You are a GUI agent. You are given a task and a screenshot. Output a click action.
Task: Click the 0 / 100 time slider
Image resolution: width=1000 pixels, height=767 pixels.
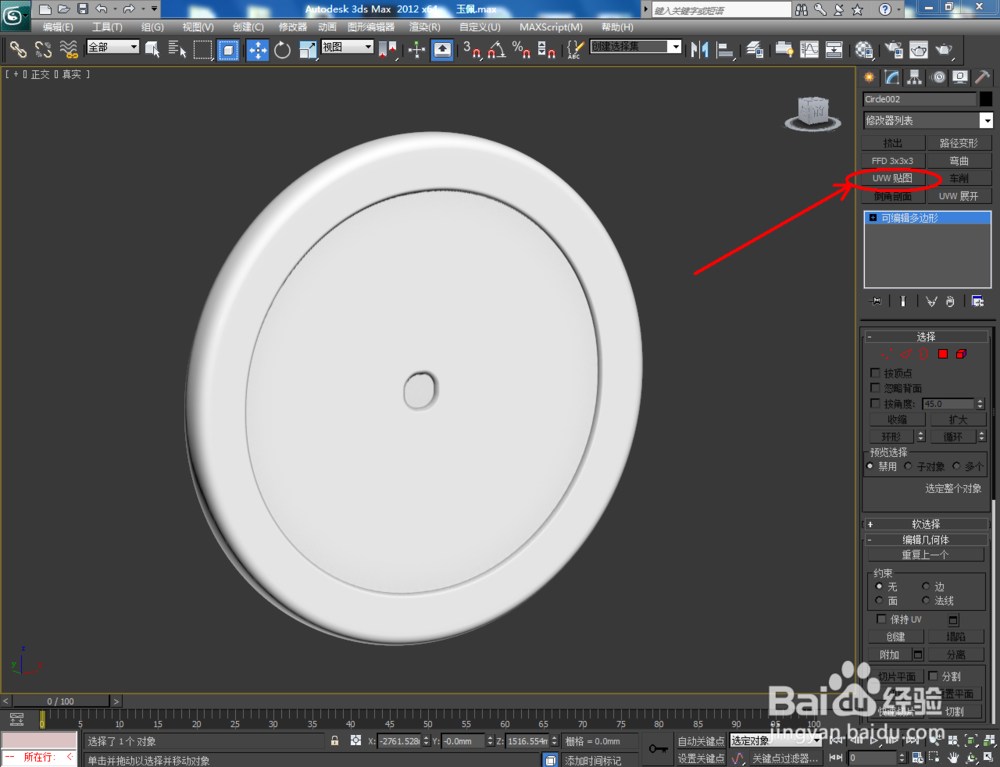click(61, 701)
